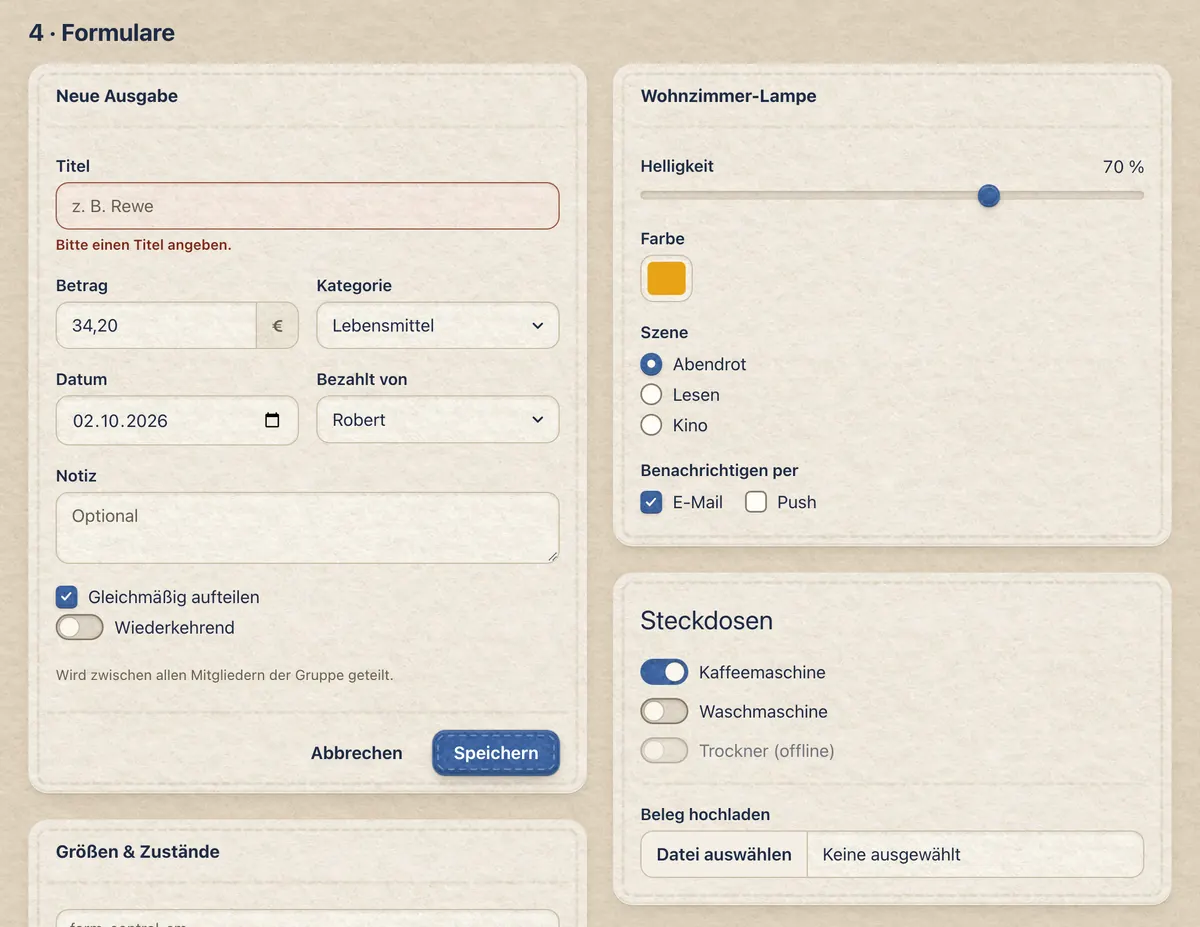This screenshot has width=1200, height=927.
Task: Click the 'Beleg hochladen' label
Action: [x=705, y=814]
